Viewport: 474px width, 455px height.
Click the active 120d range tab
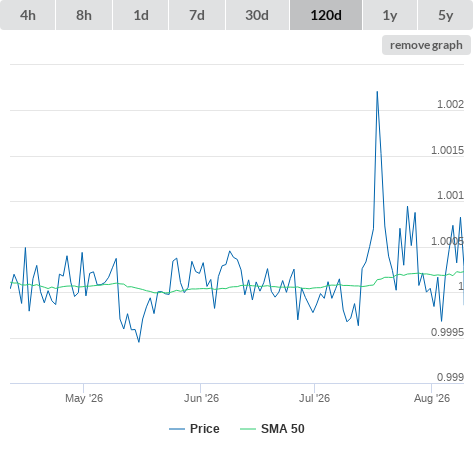(326, 15)
